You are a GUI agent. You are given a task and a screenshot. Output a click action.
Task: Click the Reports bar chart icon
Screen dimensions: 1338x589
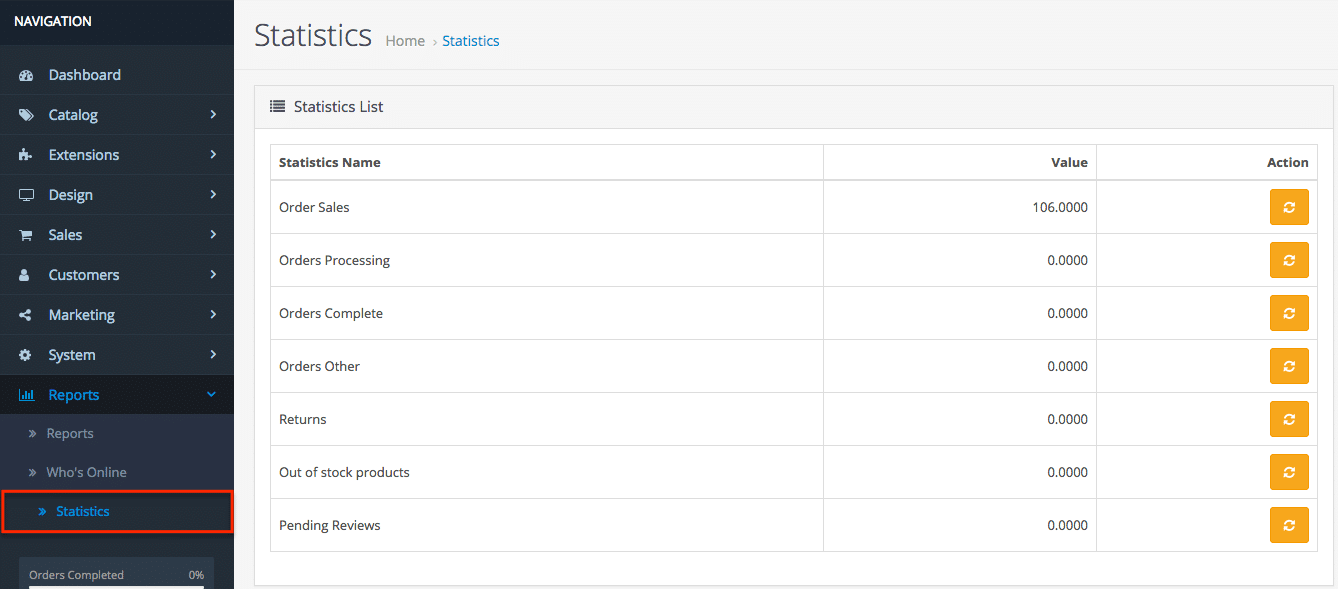tap(26, 395)
